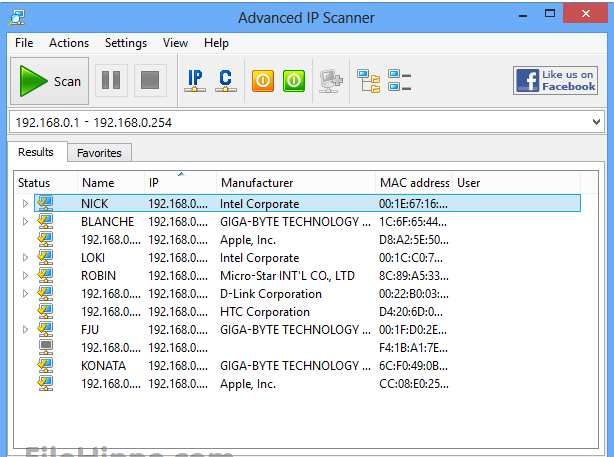This screenshot has width=614, height=457.
Task: Sort by the User column header
Action: 516,182
